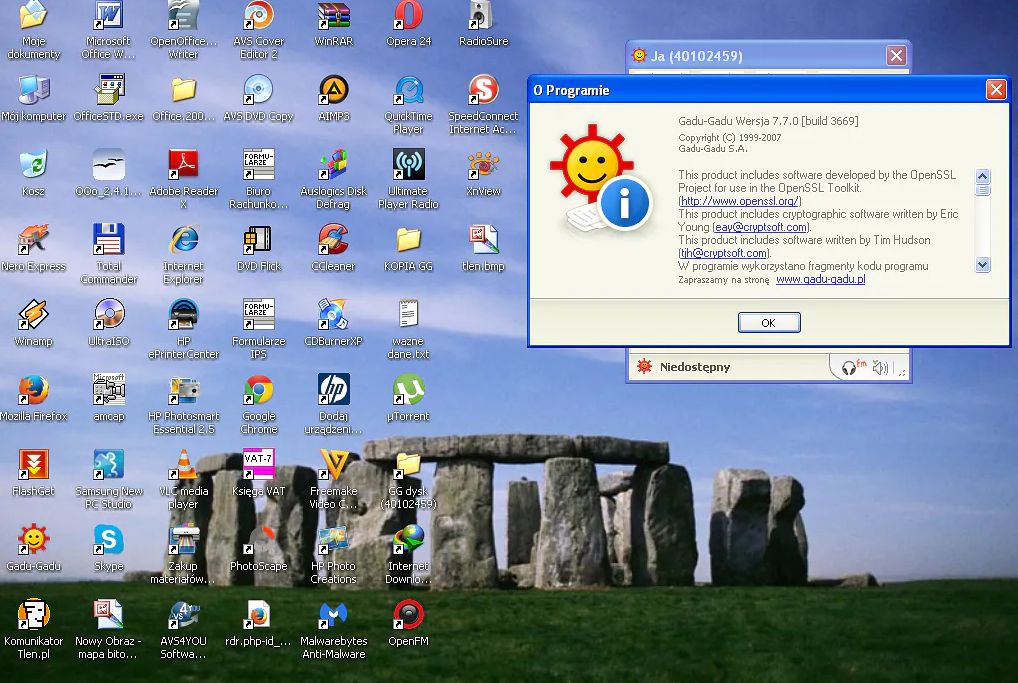
Task: Select the HP ePrinterCenter icon
Action: tap(184, 329)
